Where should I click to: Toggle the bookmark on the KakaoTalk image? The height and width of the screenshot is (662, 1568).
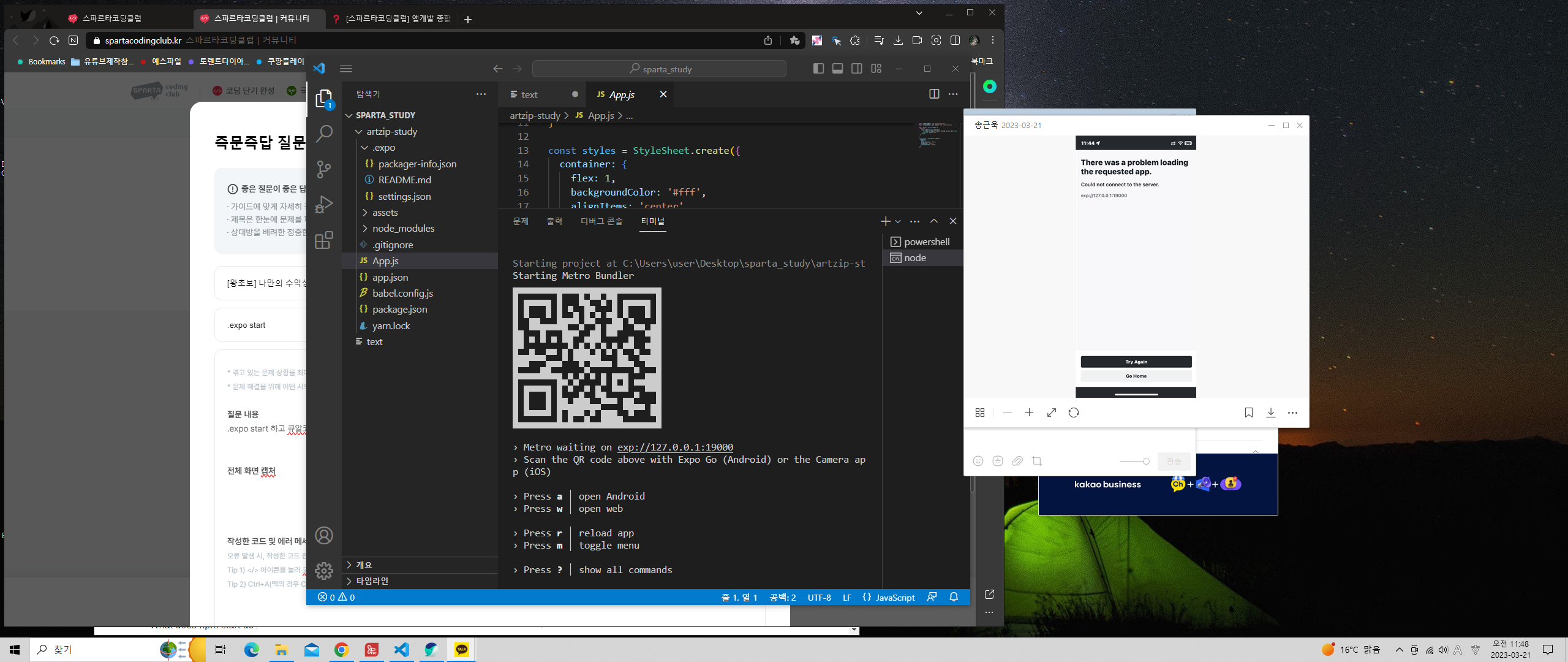pyautogui.click(x=1249, y=413)
